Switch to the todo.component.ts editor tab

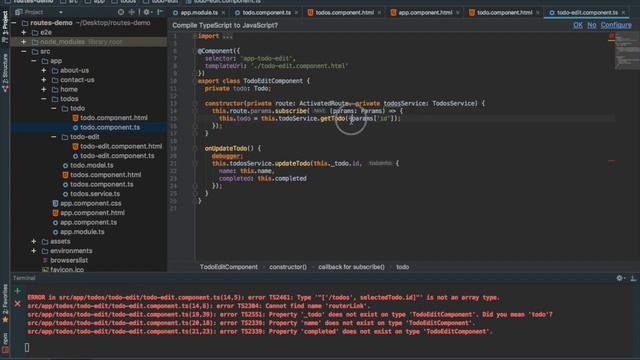[x=267, y=13]
